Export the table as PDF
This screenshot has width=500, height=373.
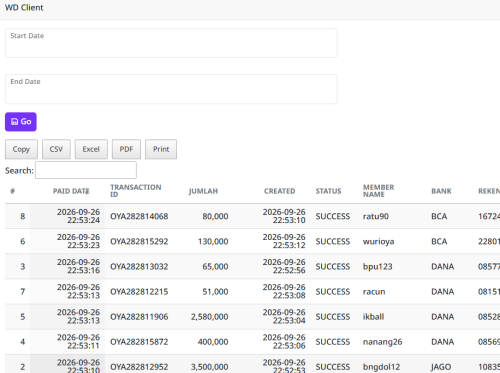126,149
